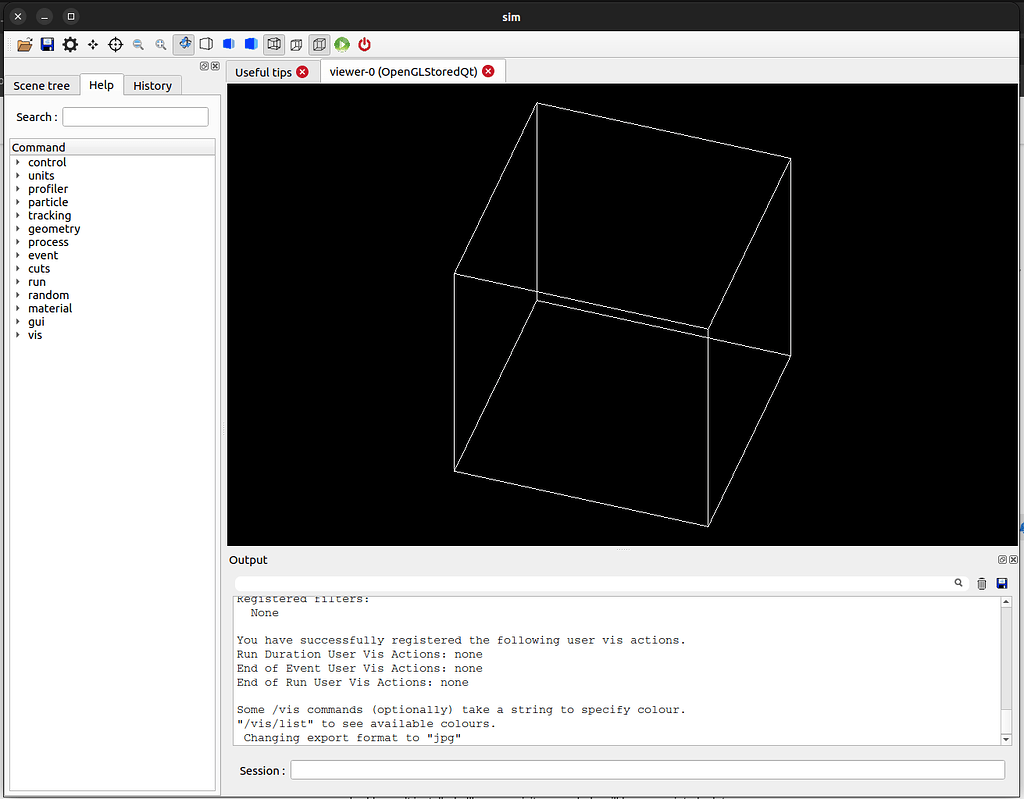
Task: Enable the pick mouse action crosshair
Action: 115,44
